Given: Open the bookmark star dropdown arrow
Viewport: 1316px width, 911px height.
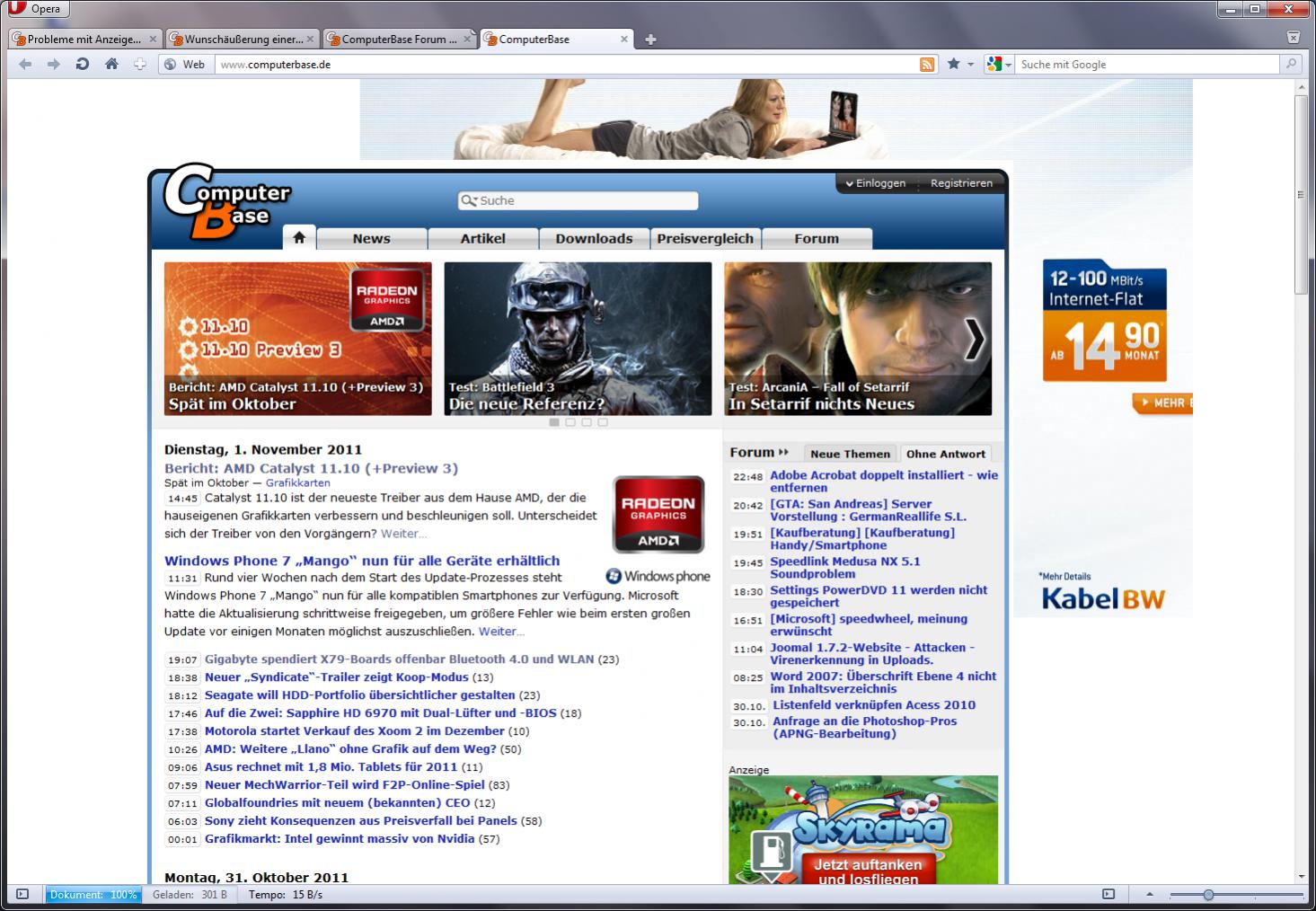Looking at the screenshot, I should point(970,65).
